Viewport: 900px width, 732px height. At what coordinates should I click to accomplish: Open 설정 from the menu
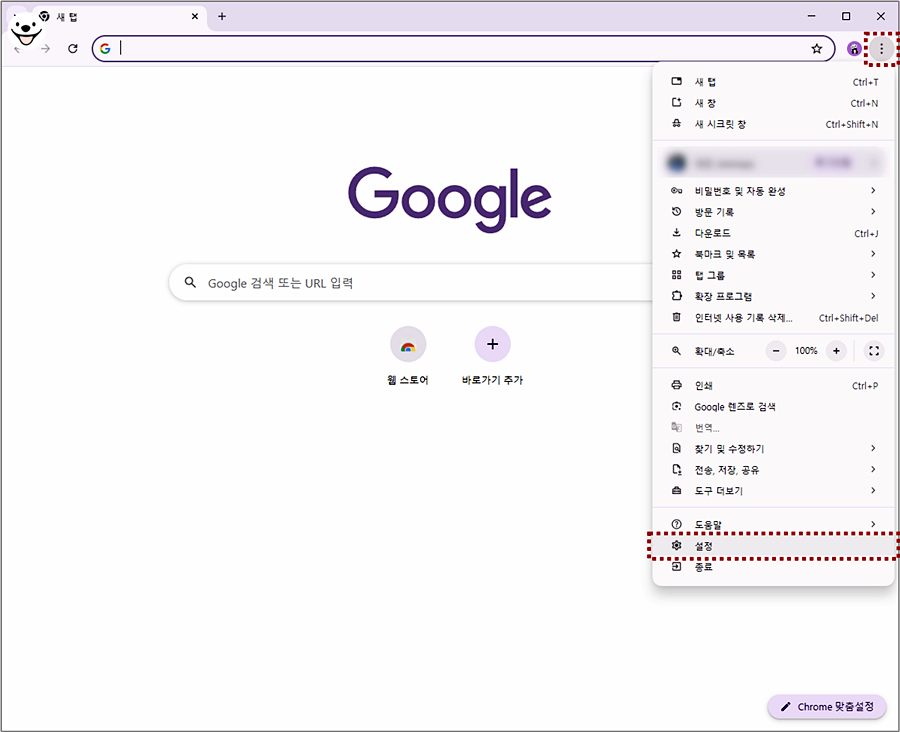coord(774,546)
